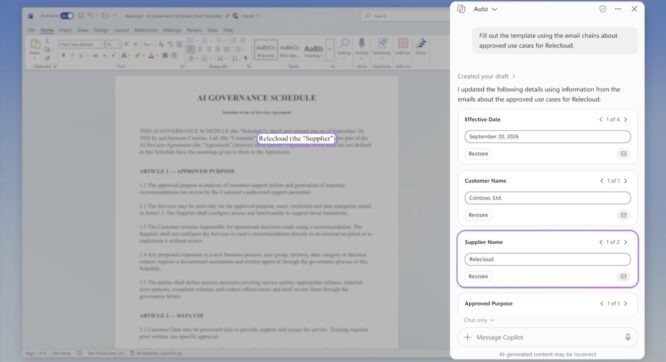666x362 pixels.
Task: Activate the microphone in Copilot message box
Action: pyautogui.click(x=627, y=337)
